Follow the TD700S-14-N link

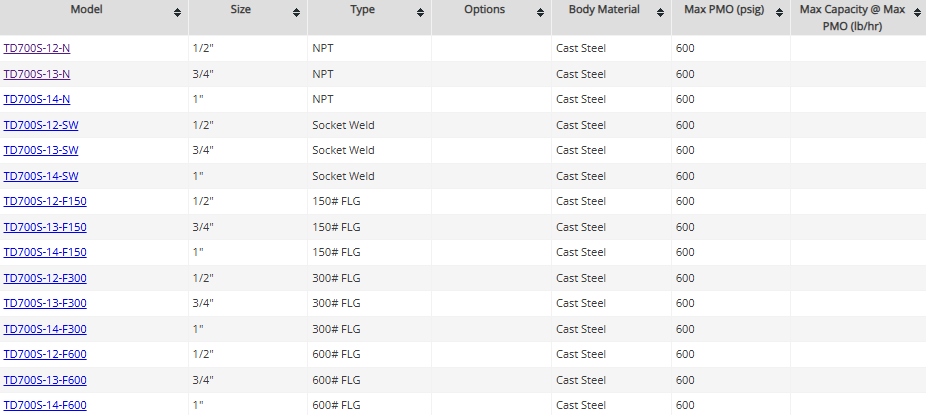tap(37, 99)
